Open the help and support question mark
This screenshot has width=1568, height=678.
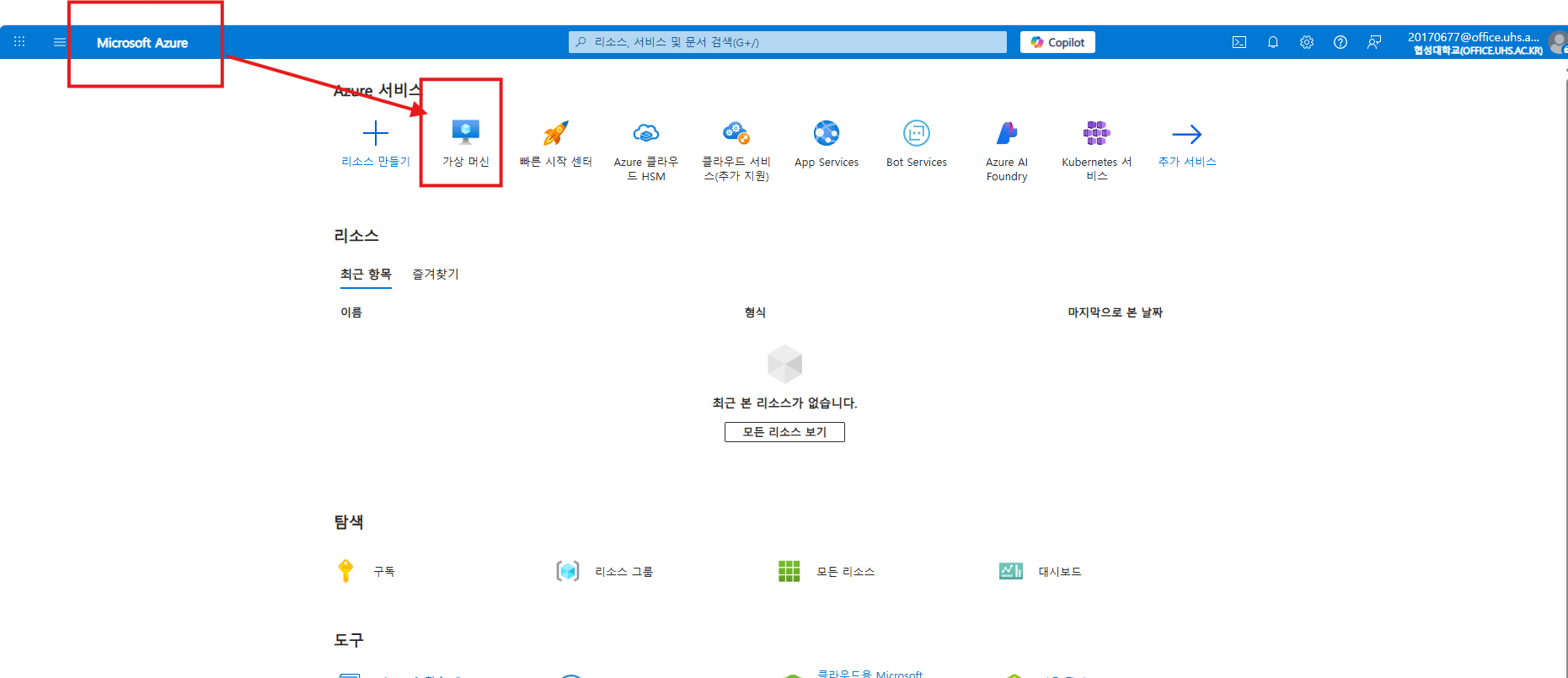[x=1341, y=42]
